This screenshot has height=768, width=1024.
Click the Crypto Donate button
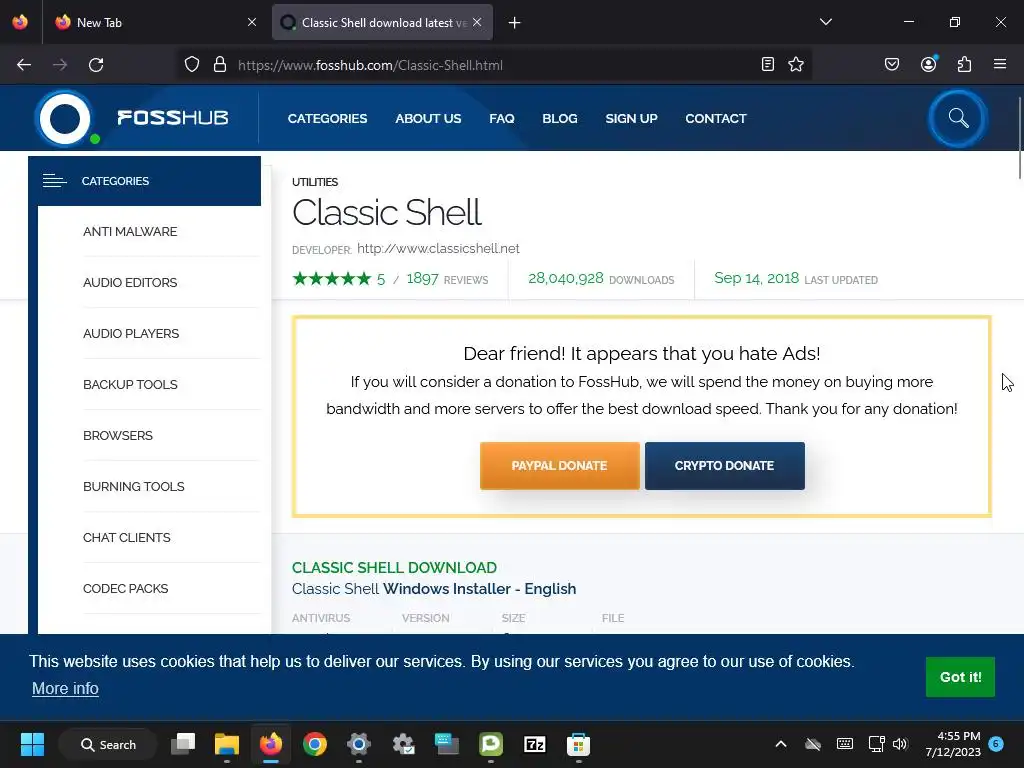pyautogui.click(x=724, y=466)
